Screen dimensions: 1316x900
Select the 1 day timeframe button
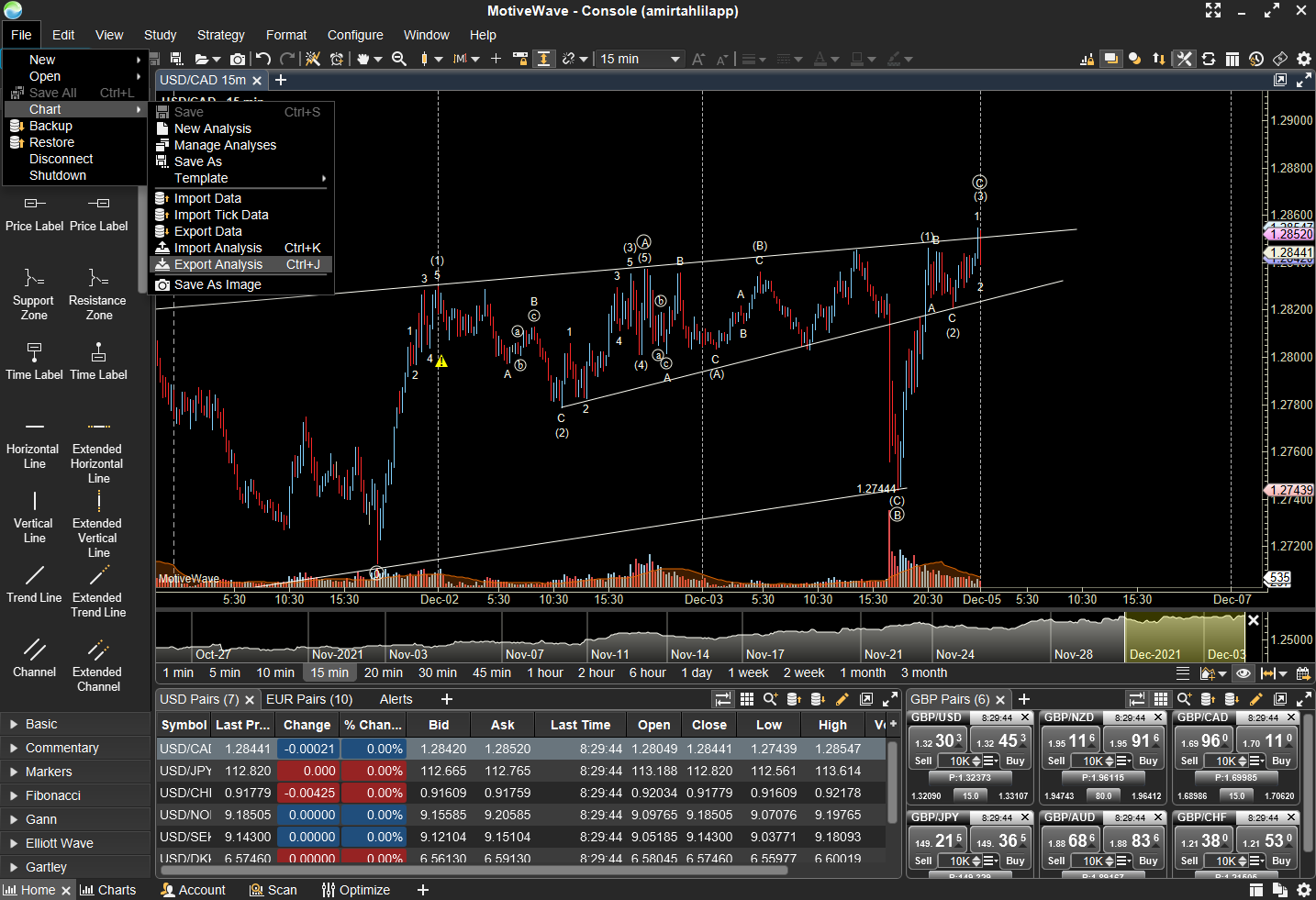pos(697,672)
